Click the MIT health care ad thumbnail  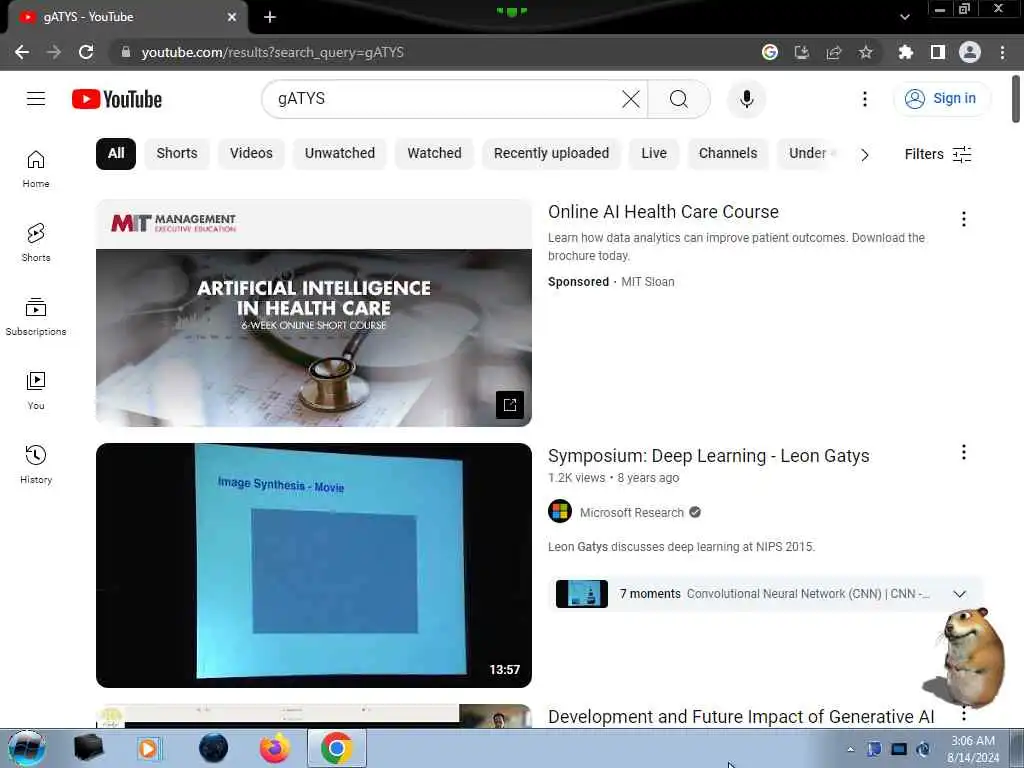[x=313, y=313]
